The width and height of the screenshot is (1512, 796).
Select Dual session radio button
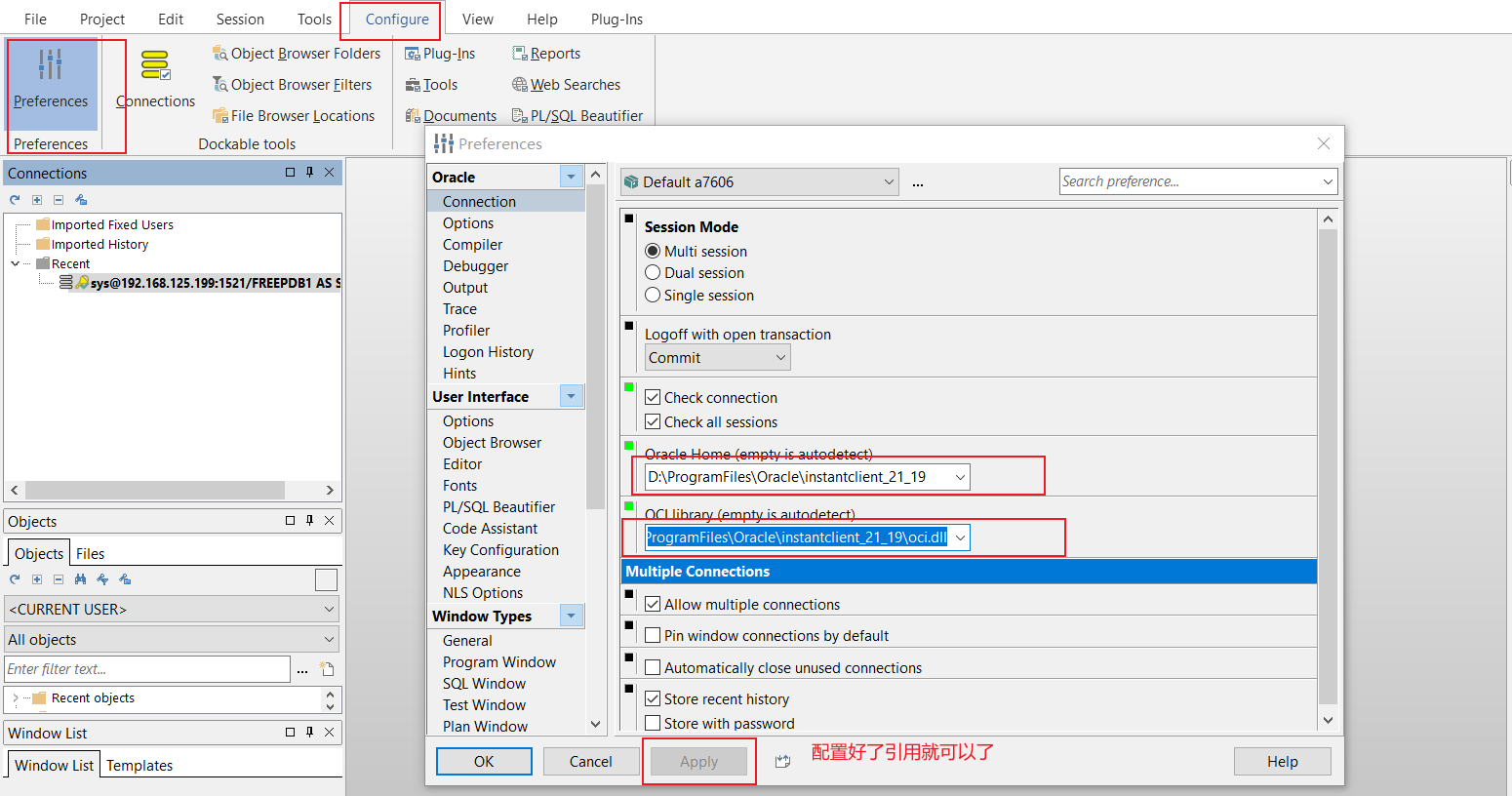click(653, 272)
